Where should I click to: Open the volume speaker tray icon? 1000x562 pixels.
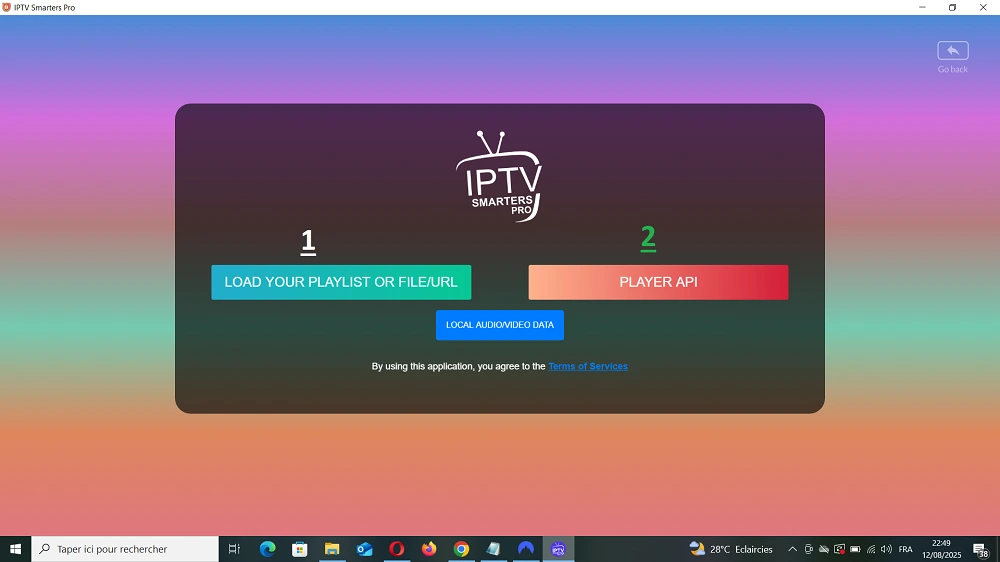pos(886,549)
